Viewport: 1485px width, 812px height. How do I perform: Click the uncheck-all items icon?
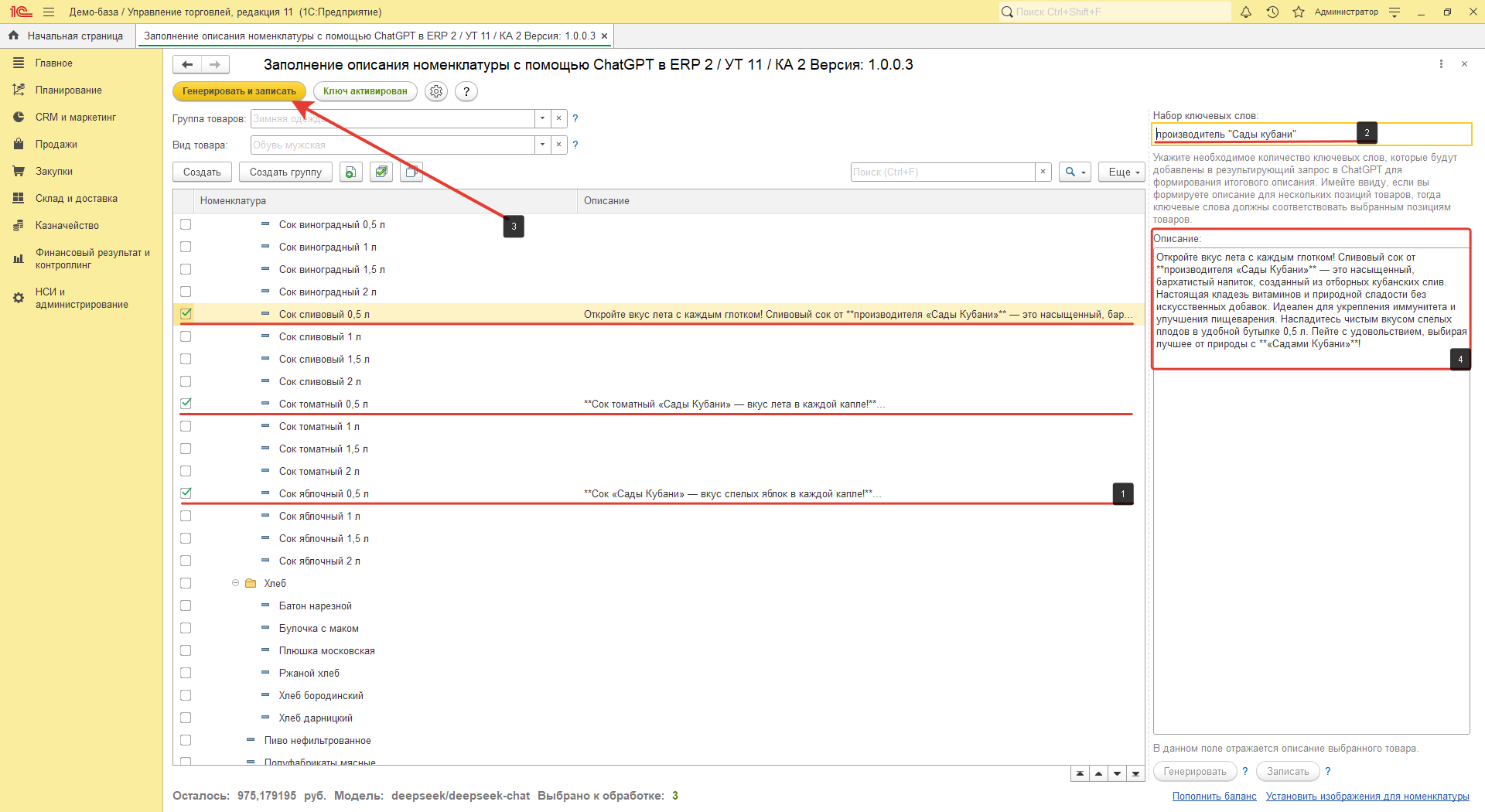[411, 172]
